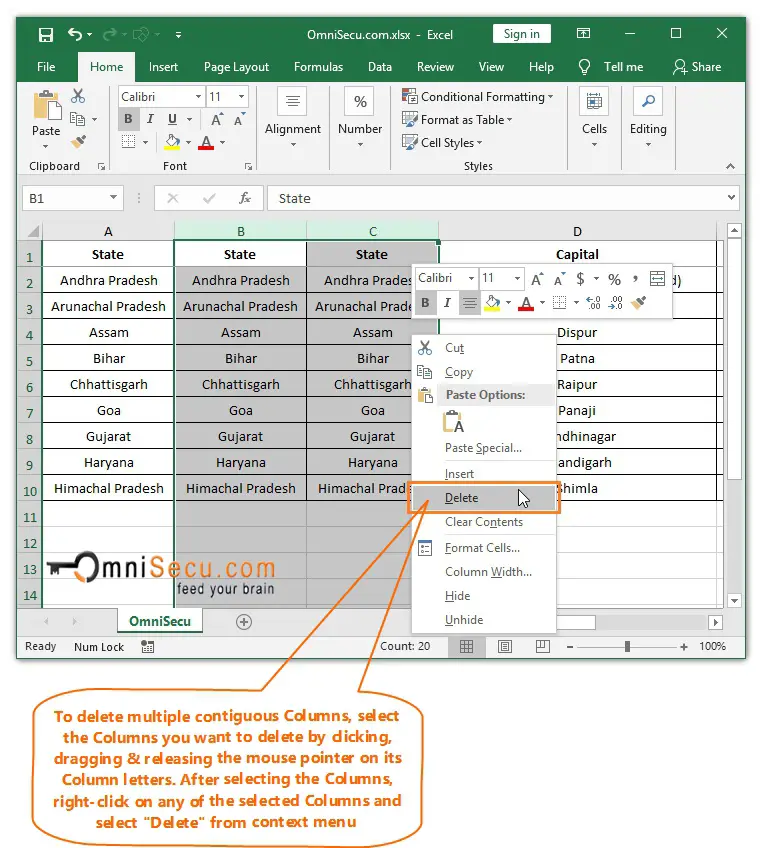768x848 pixels.
Task: Switch to Page Layout view in the status bar
Action: pyautogui.click(x=505, y=647)
